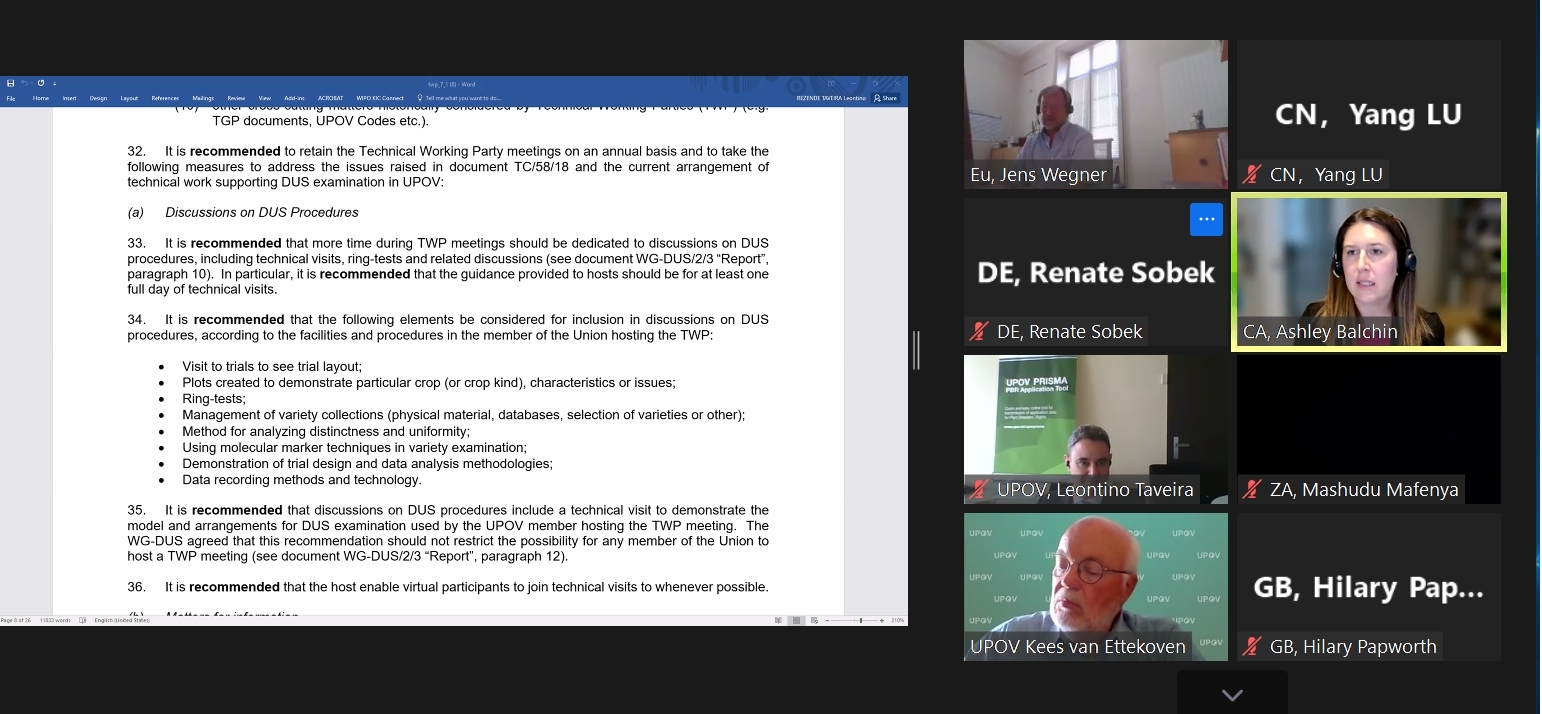
Task: Click the zoom slider in status bar
Action: tap(860, 620)
